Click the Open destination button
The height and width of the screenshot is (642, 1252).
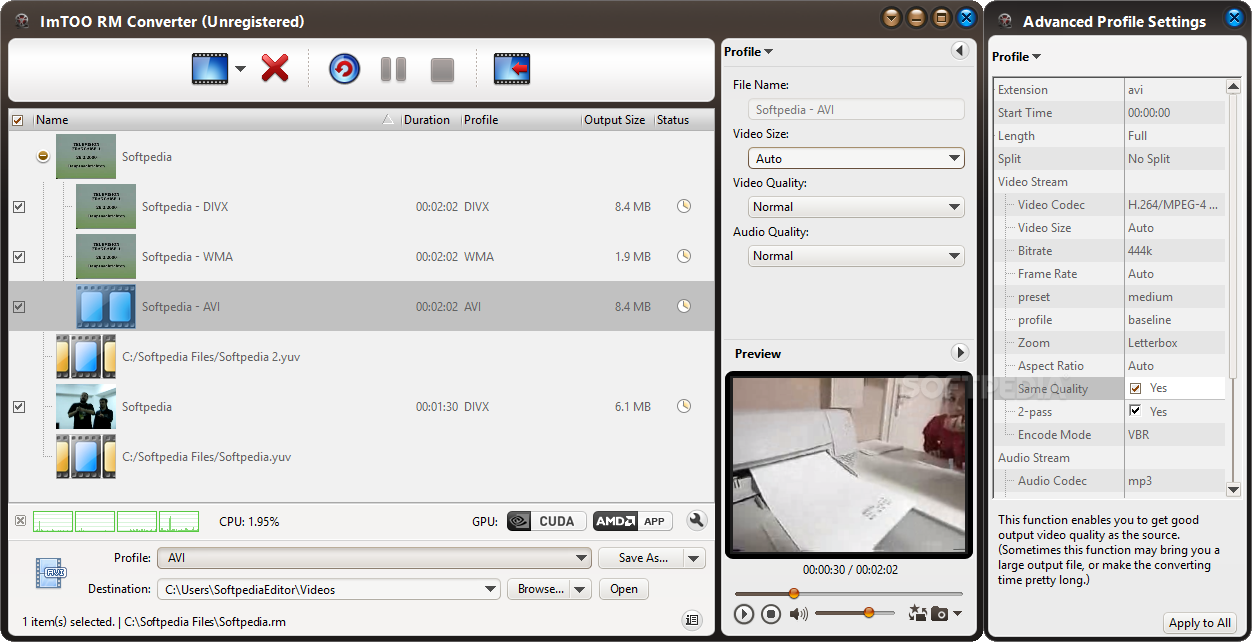(x=624, y=589)
